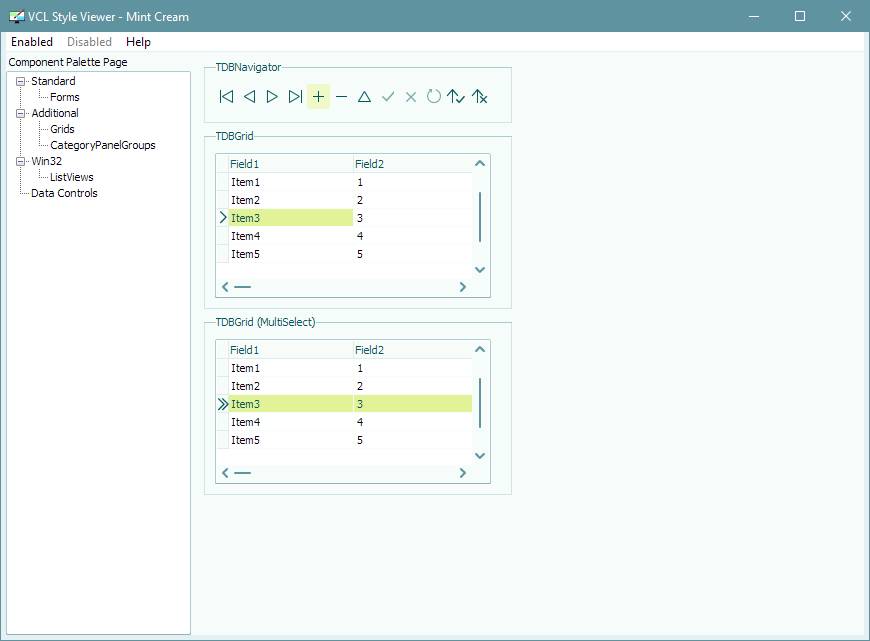The height and width of the screenshot is (641, 870).
Task: Cancel updates with arrow-X icon
Action: (x=479, y=97)
